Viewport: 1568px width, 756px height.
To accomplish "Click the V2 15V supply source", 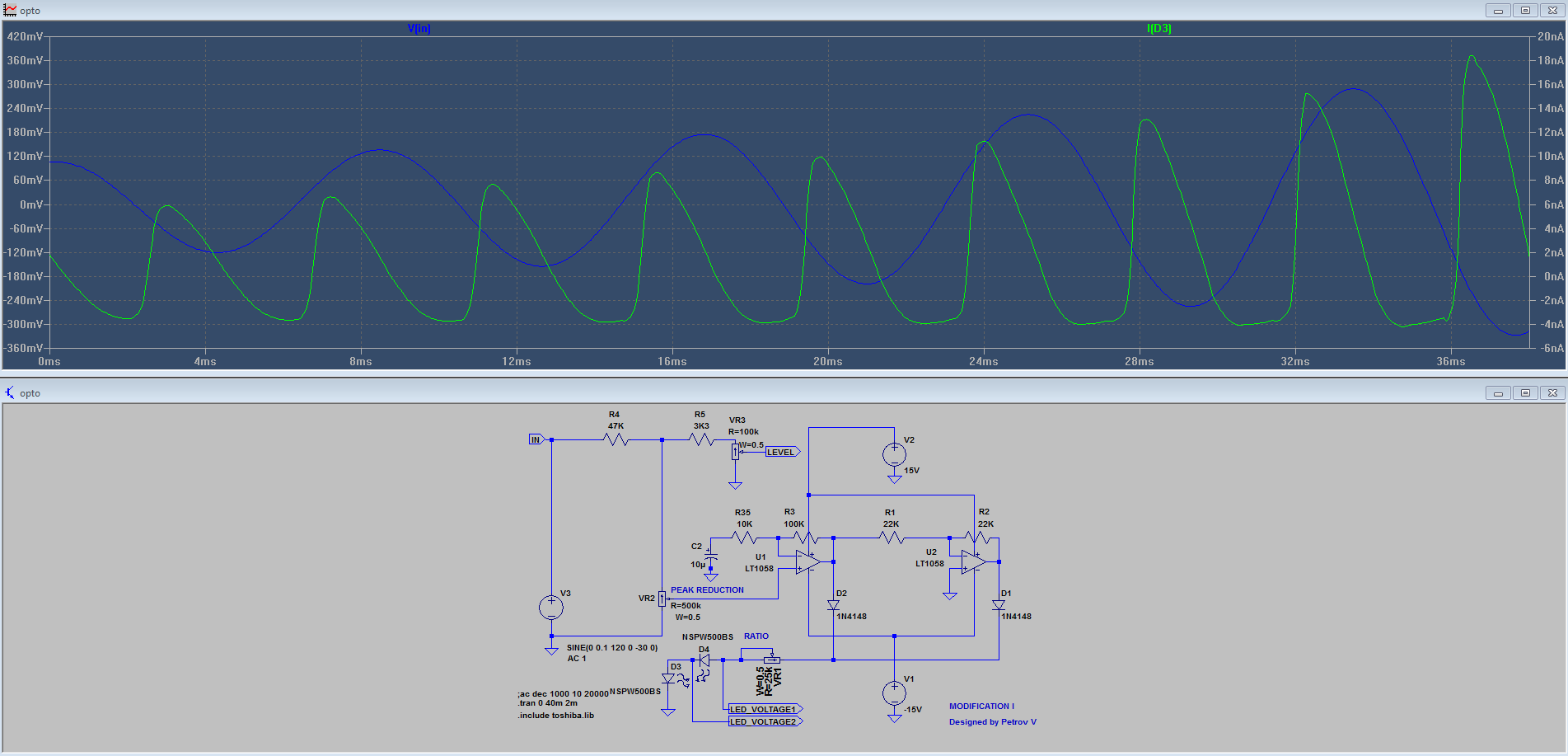I will 894,453.
